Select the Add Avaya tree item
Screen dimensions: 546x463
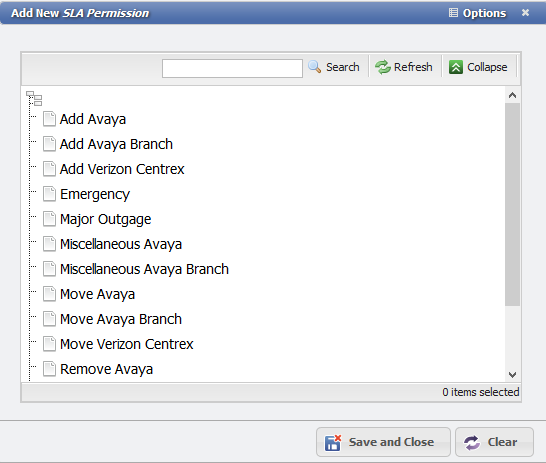[93, 119]
